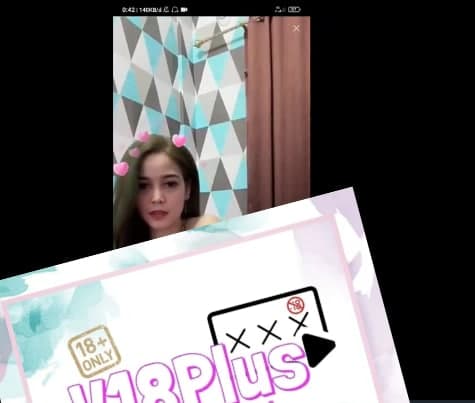Click the top pink heart sticker above hair
475x403 pixels.
point(143,136)
